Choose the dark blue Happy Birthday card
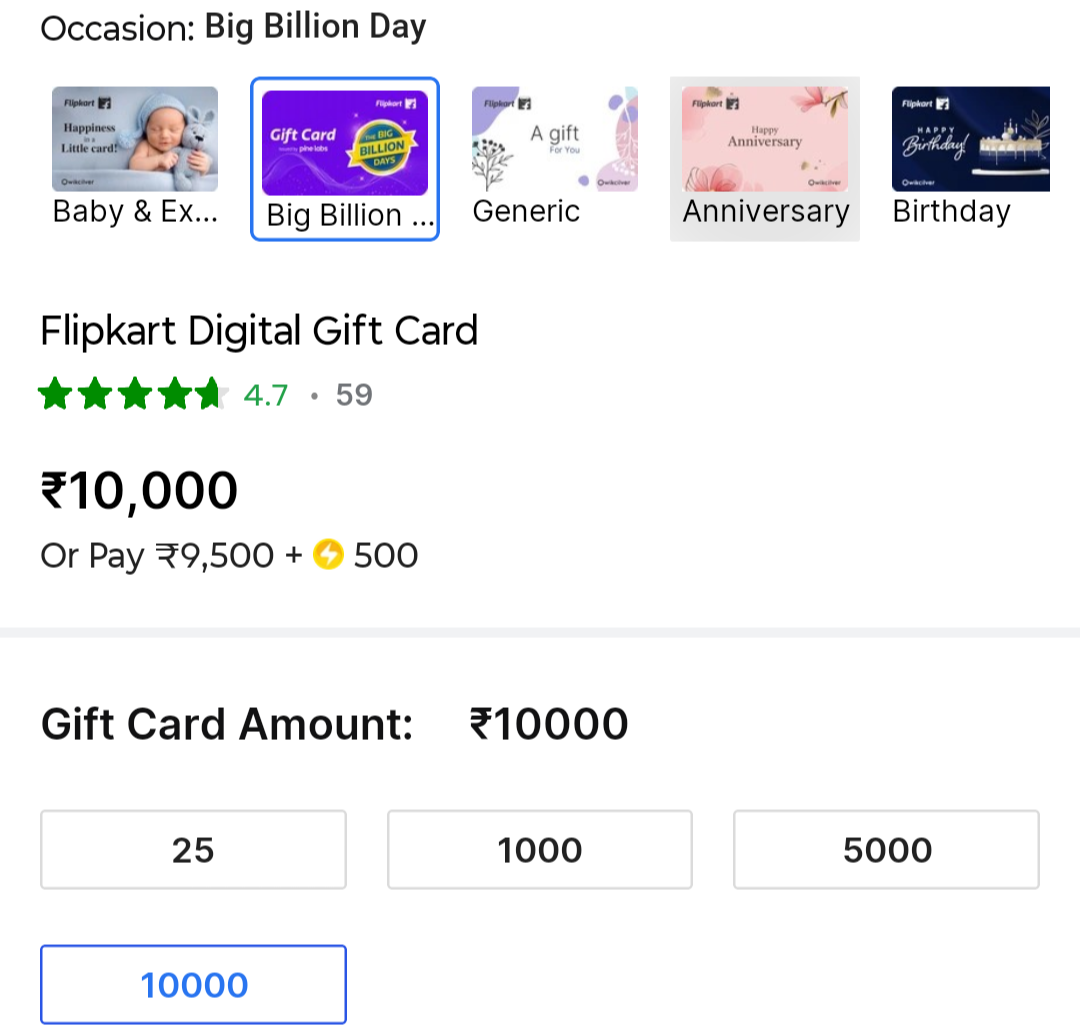 tap(971, 139)
